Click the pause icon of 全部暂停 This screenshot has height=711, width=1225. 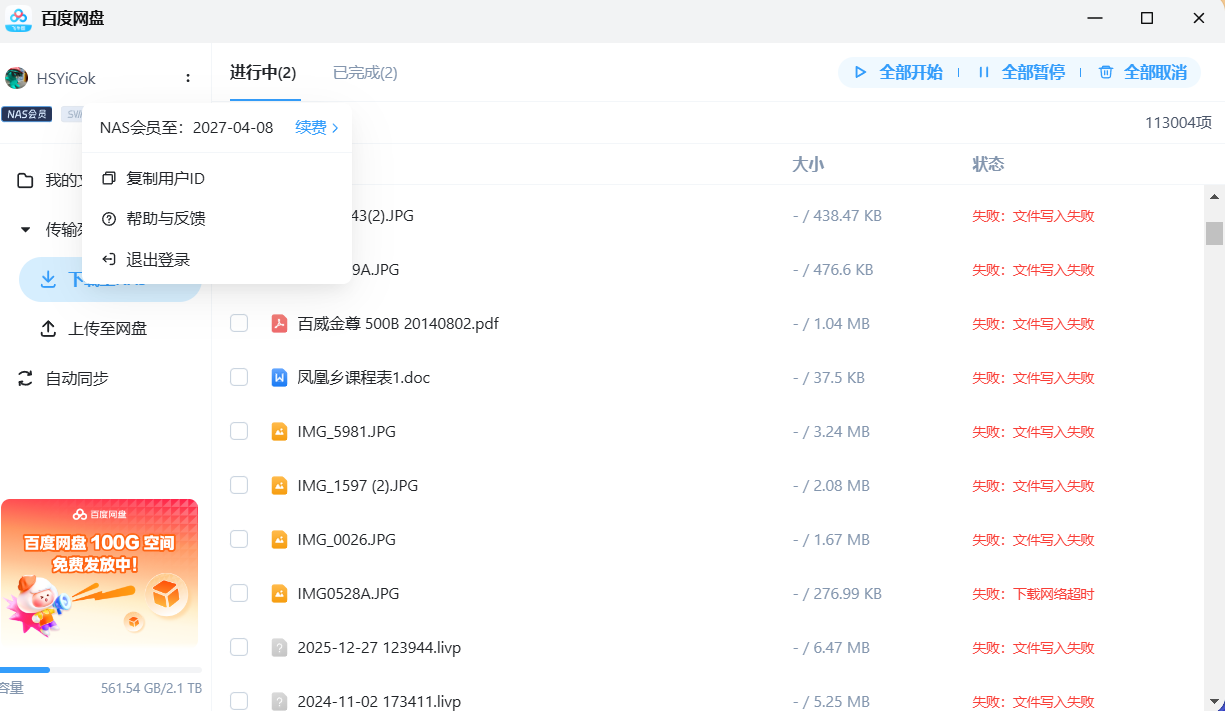984,72
